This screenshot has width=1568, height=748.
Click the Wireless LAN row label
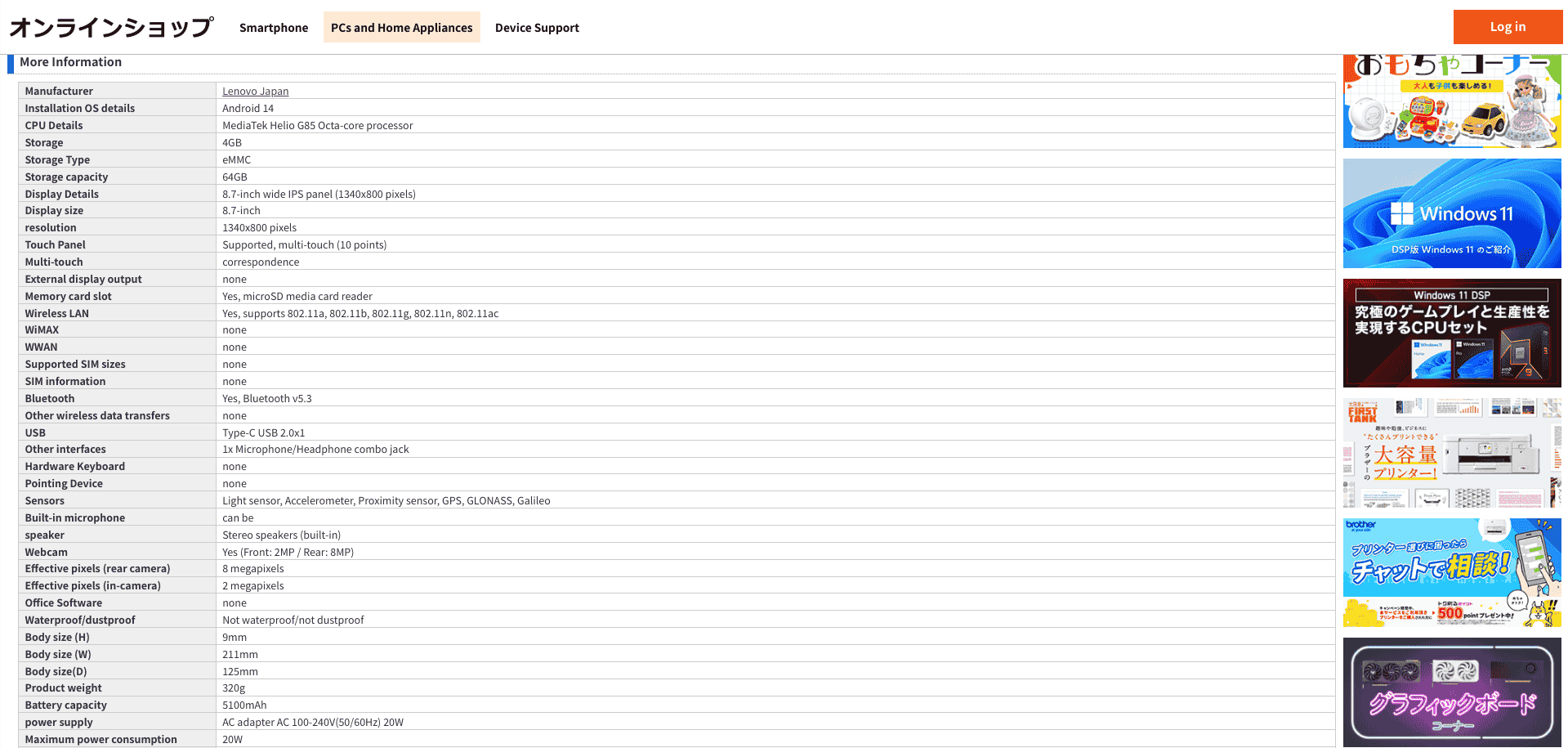(x=56, y=314)
